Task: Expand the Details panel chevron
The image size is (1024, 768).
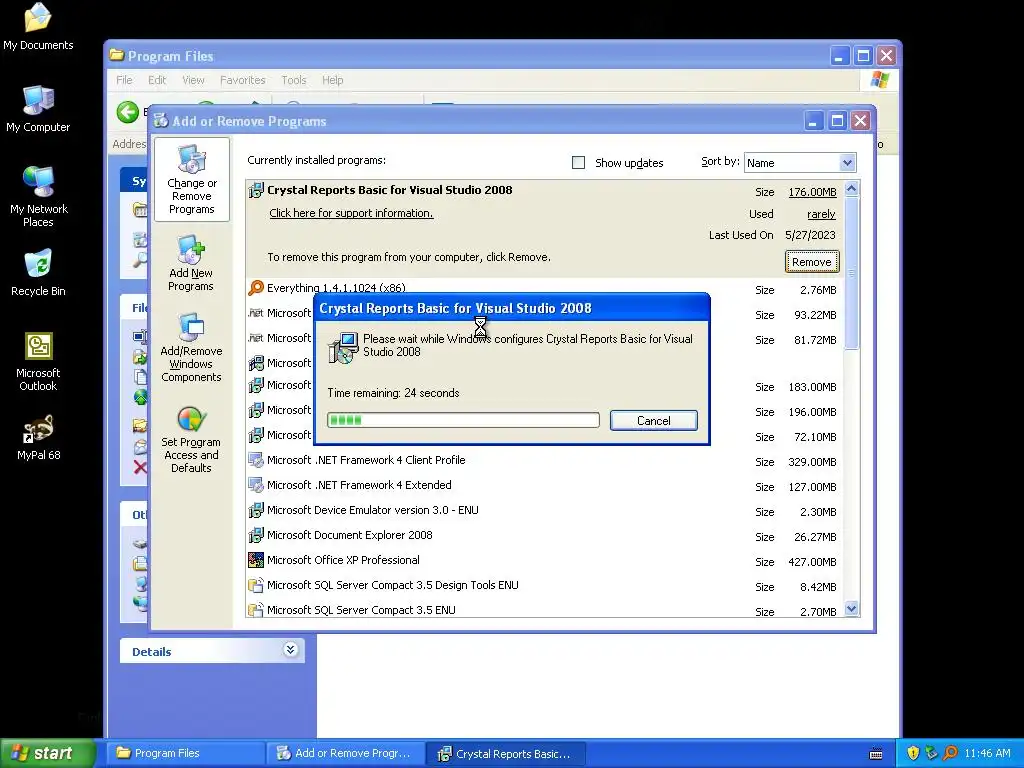Action: 291,649
